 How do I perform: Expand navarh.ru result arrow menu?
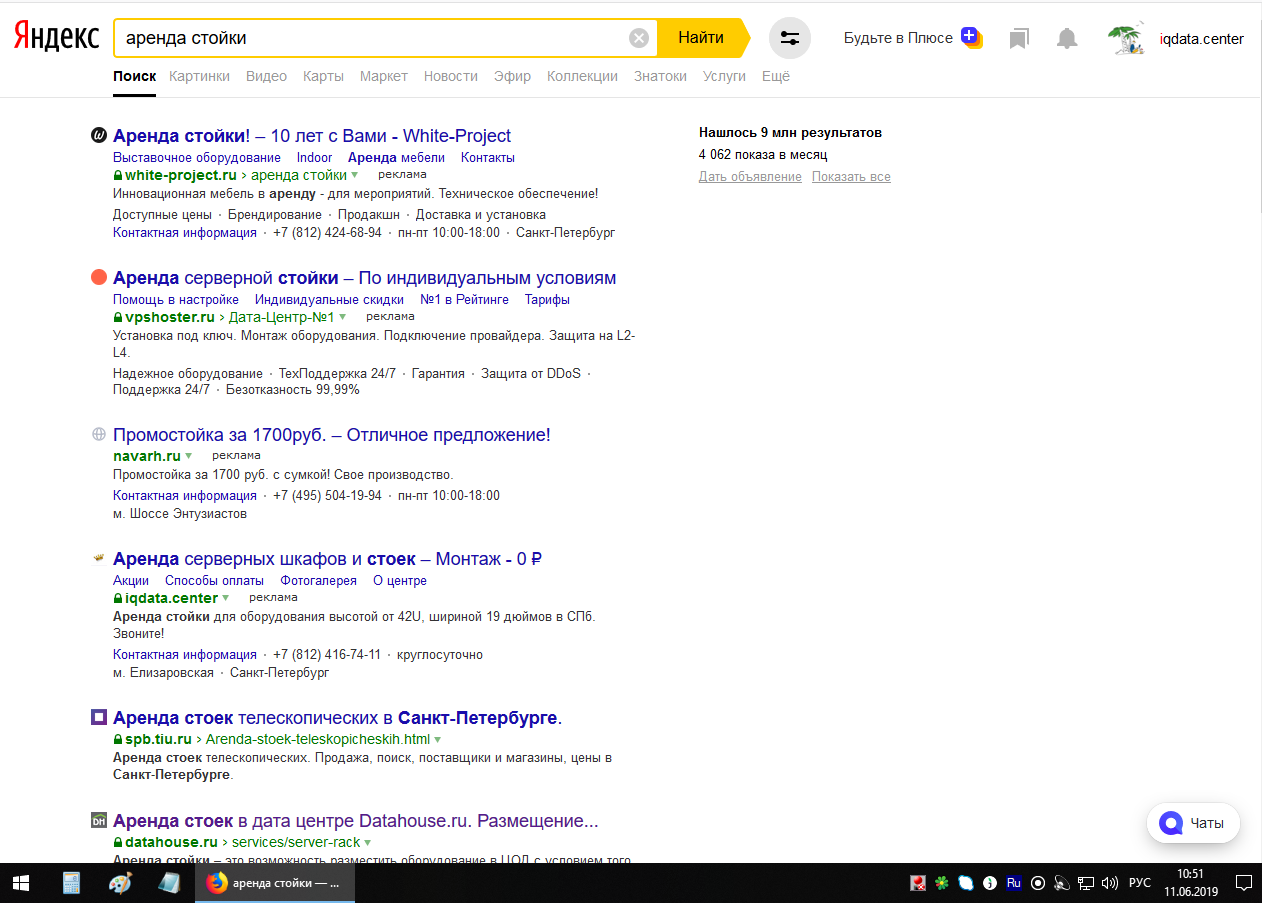pyautogui.click(x=188, y=456)
